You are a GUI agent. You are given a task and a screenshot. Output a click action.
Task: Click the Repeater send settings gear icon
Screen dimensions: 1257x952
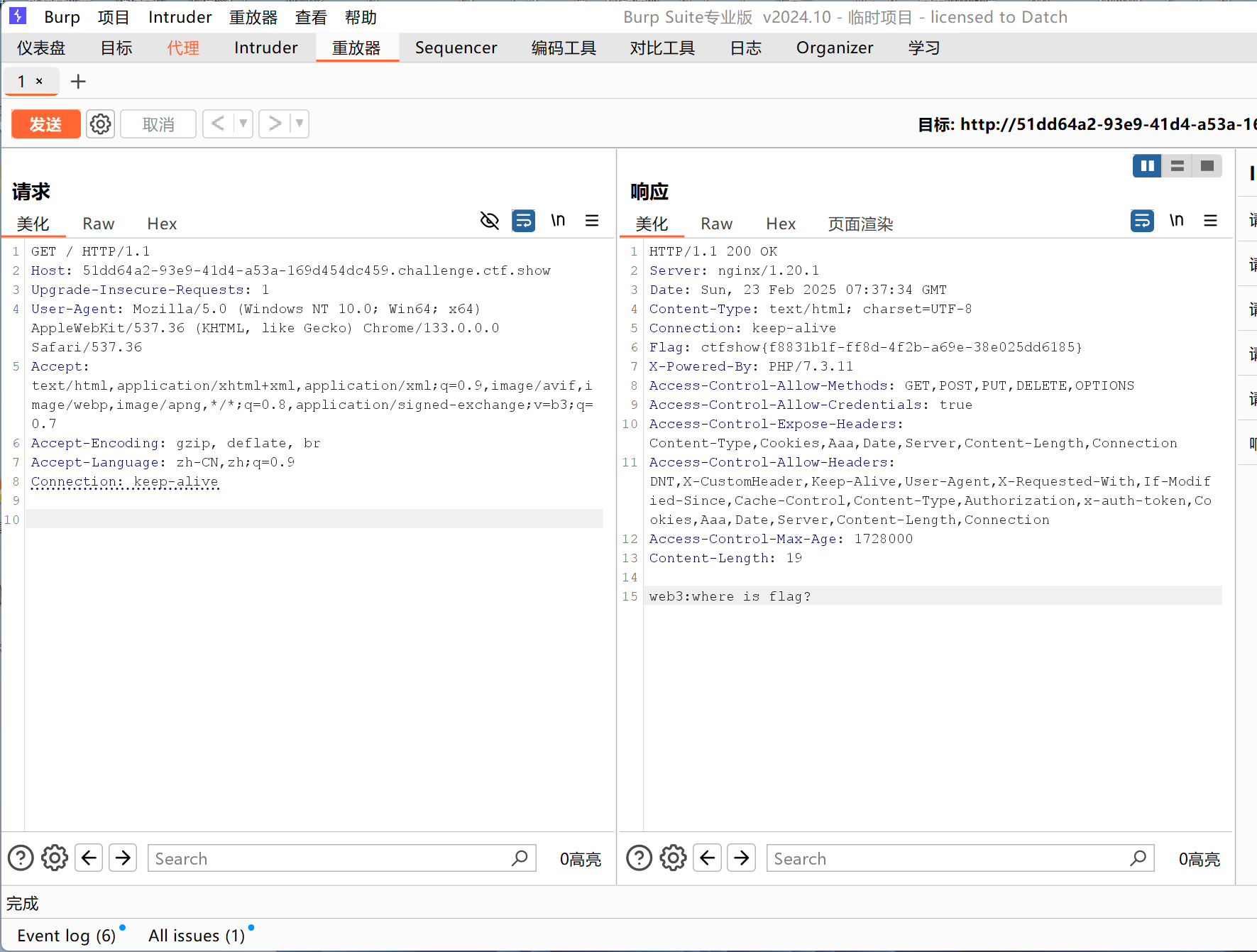tap(101, 124)
